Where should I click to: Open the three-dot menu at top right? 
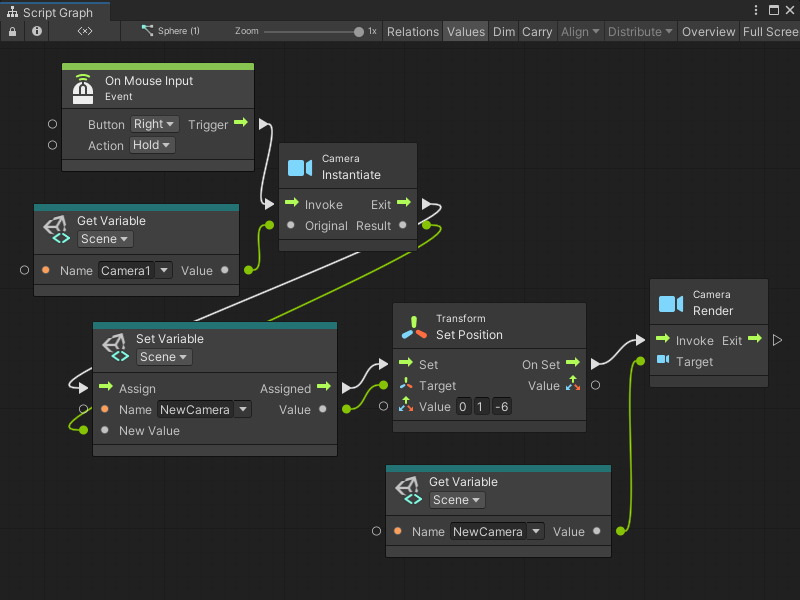point(758,9)
